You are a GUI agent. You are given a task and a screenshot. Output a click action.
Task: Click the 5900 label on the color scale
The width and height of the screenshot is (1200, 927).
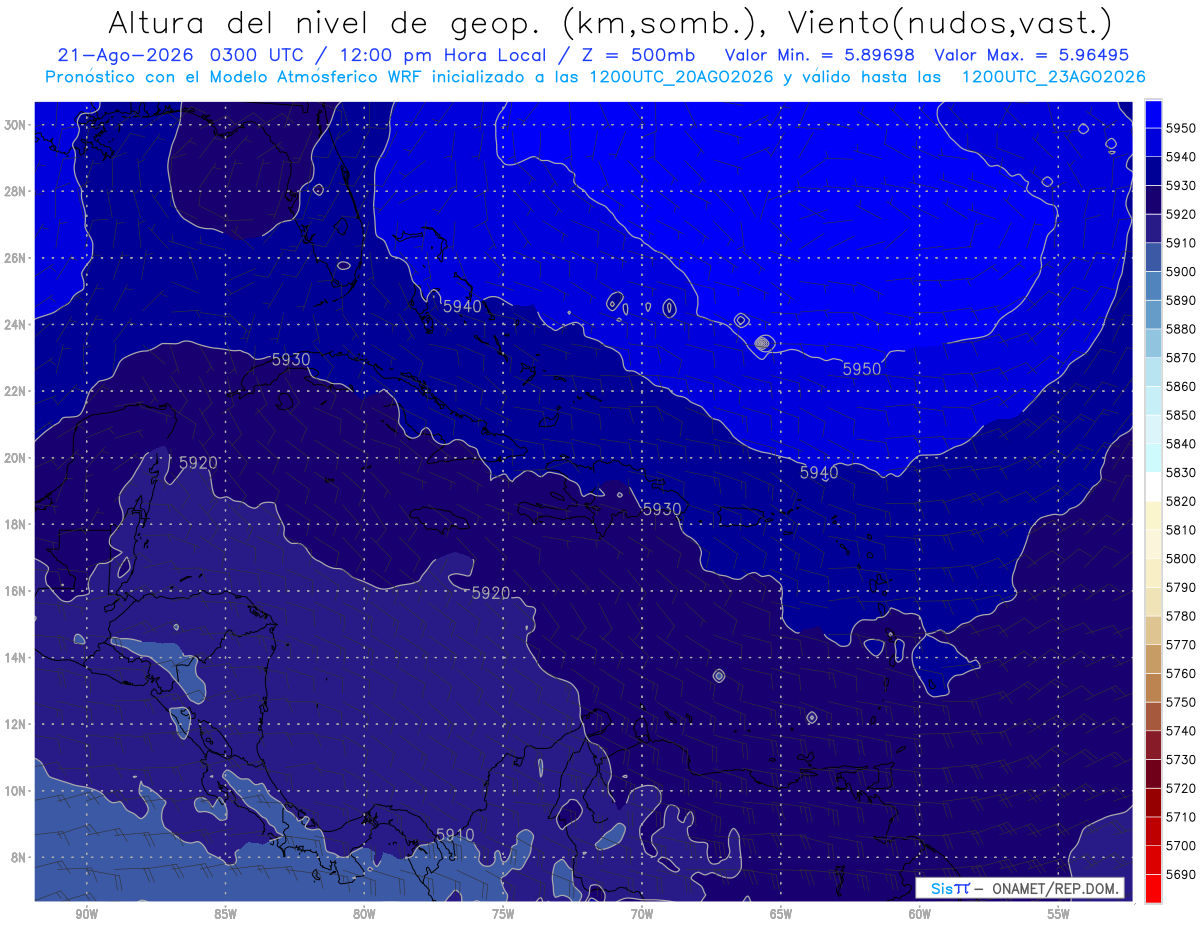(x=1181, y=272)
